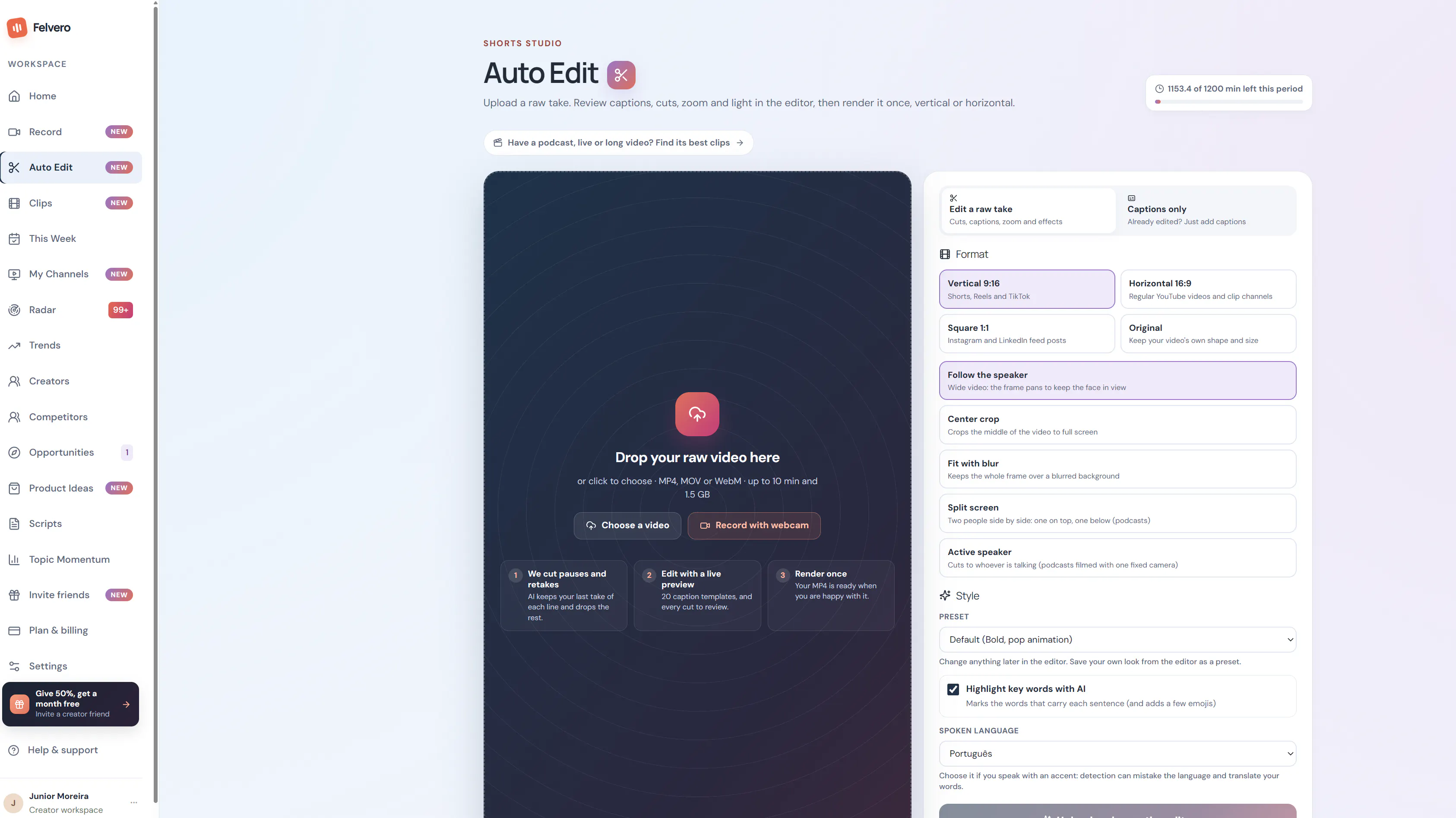
Task: Select the Vertical 9:16 format option
Action: [1026, 289]
